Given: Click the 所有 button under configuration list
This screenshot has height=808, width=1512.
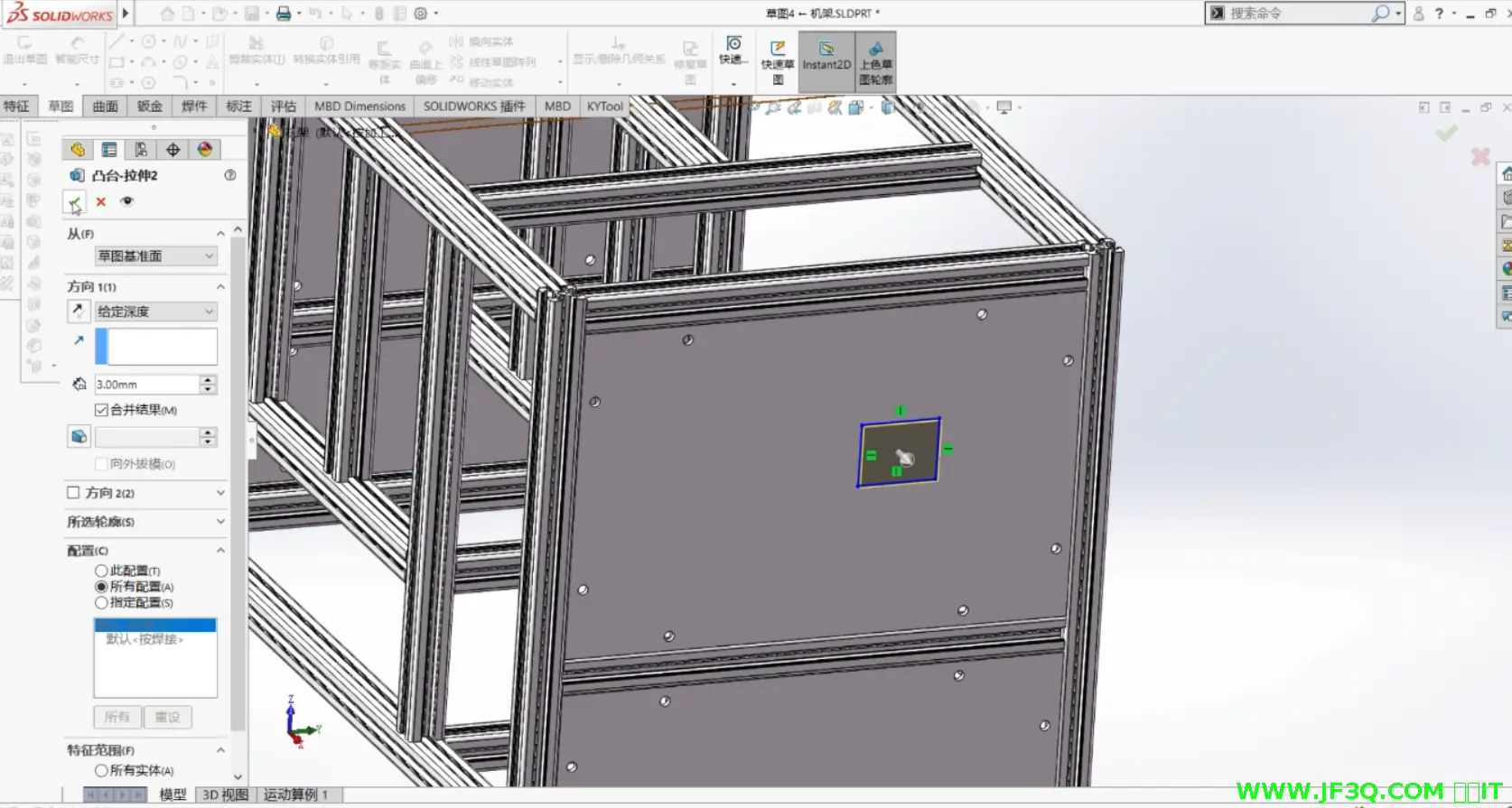Looking at the screenshot, I should click(x=117, y=718).
